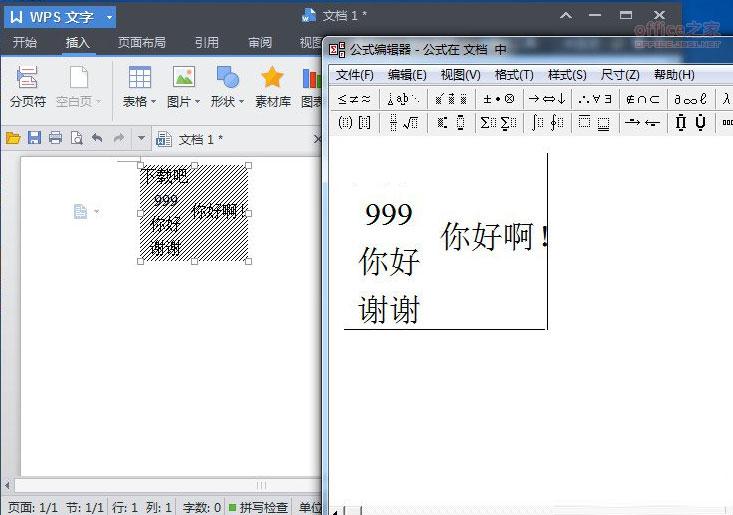Click the undo arrow in quick access toolbar

coord(97,138)
